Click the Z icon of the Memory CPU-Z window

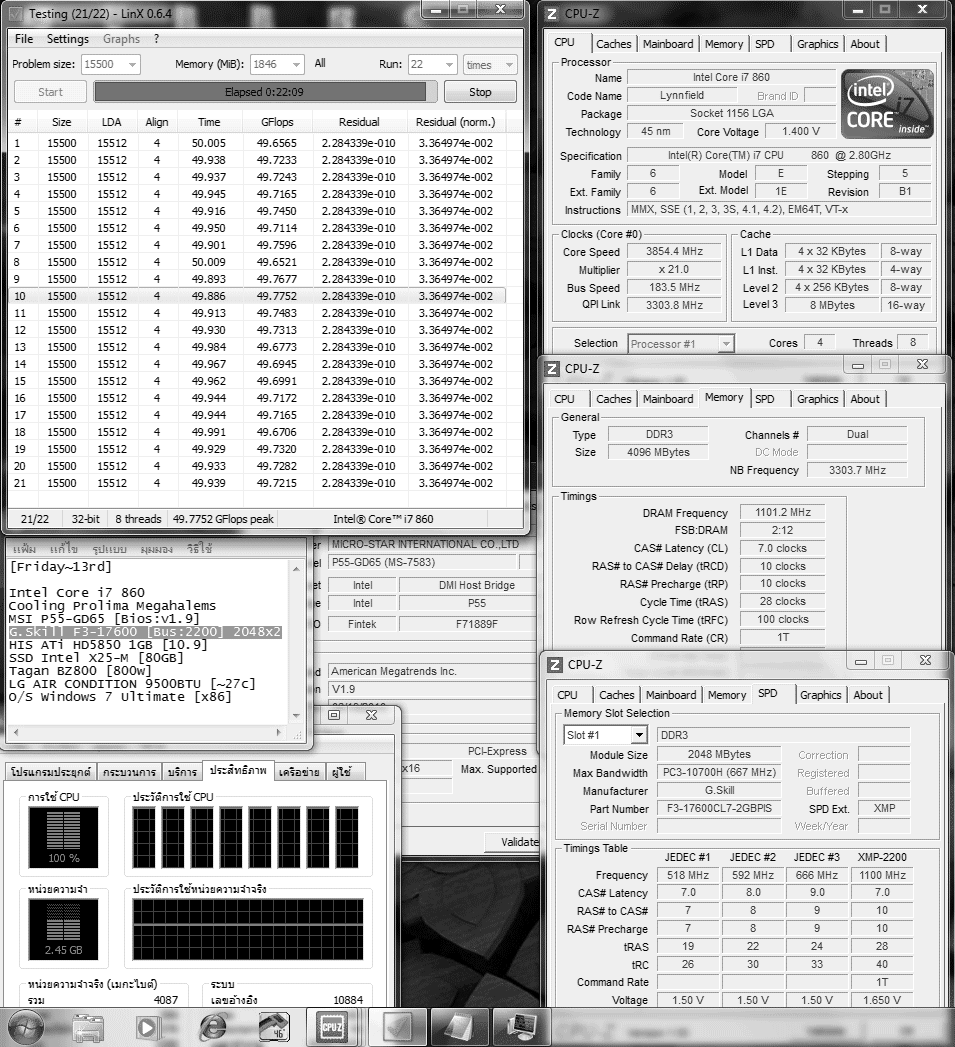tap(552, 369)
